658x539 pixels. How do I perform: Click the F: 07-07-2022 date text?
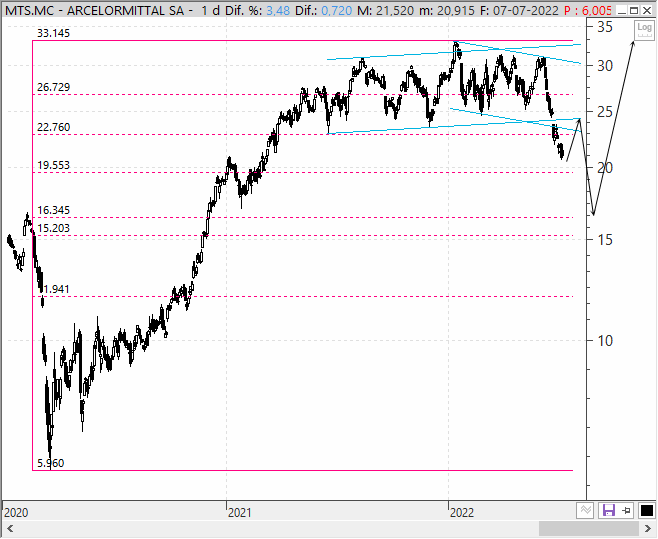tap(519, 10)
